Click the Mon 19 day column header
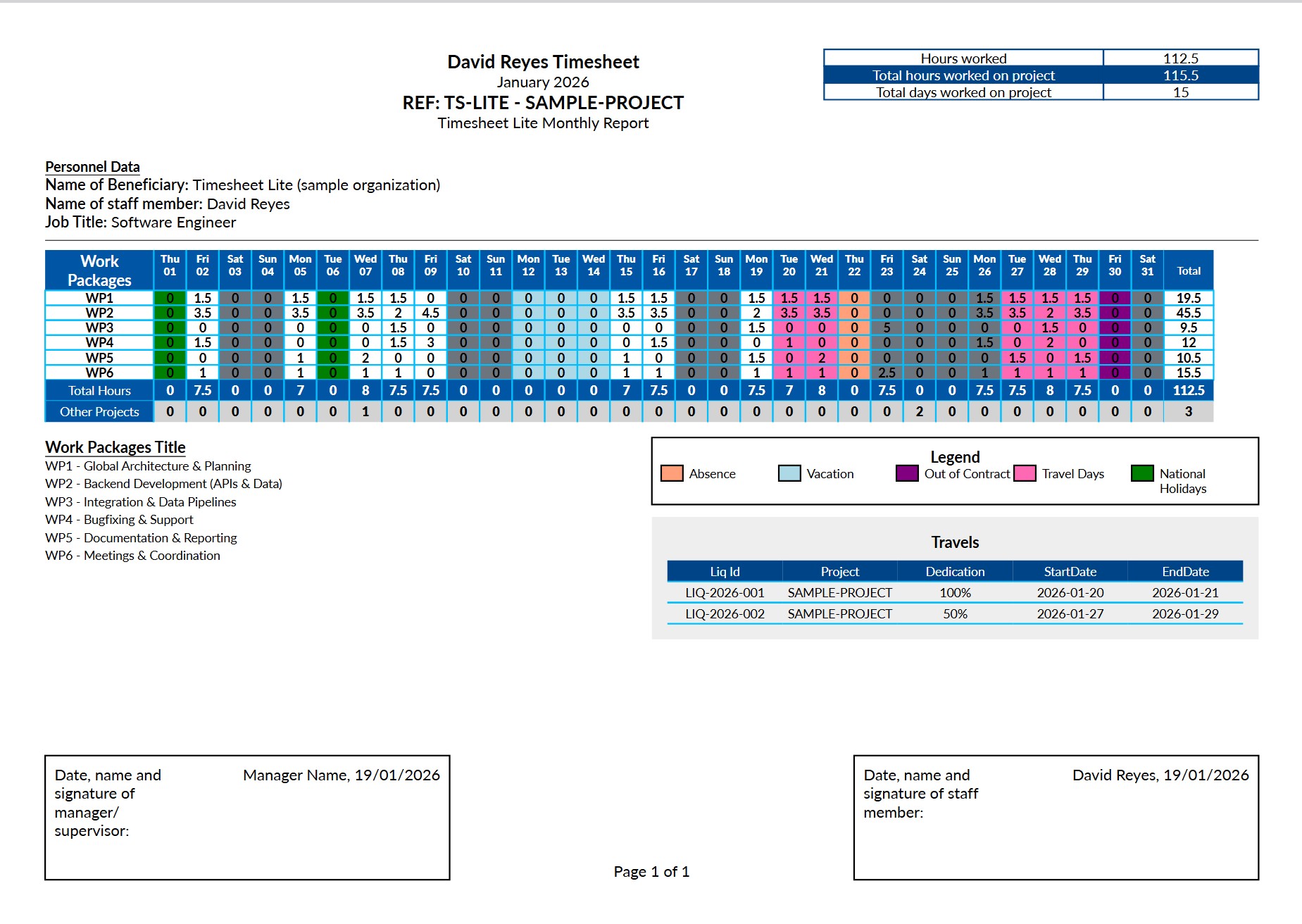The height and width of the screenshot is (924, 1302). pyautogui.click(x=756, y=266)
